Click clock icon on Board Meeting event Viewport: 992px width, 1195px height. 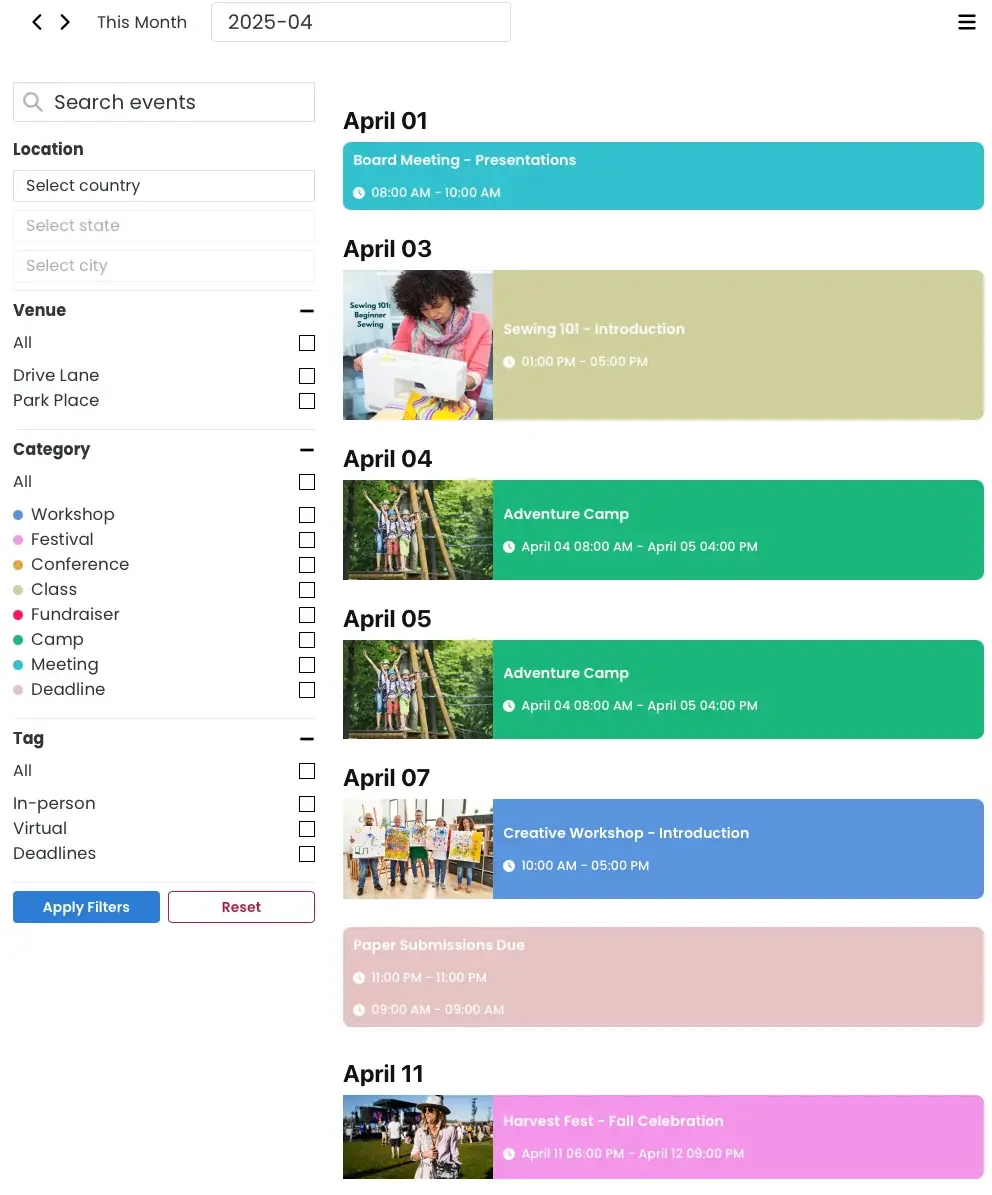pyautogui.click(x=359, y=193)
